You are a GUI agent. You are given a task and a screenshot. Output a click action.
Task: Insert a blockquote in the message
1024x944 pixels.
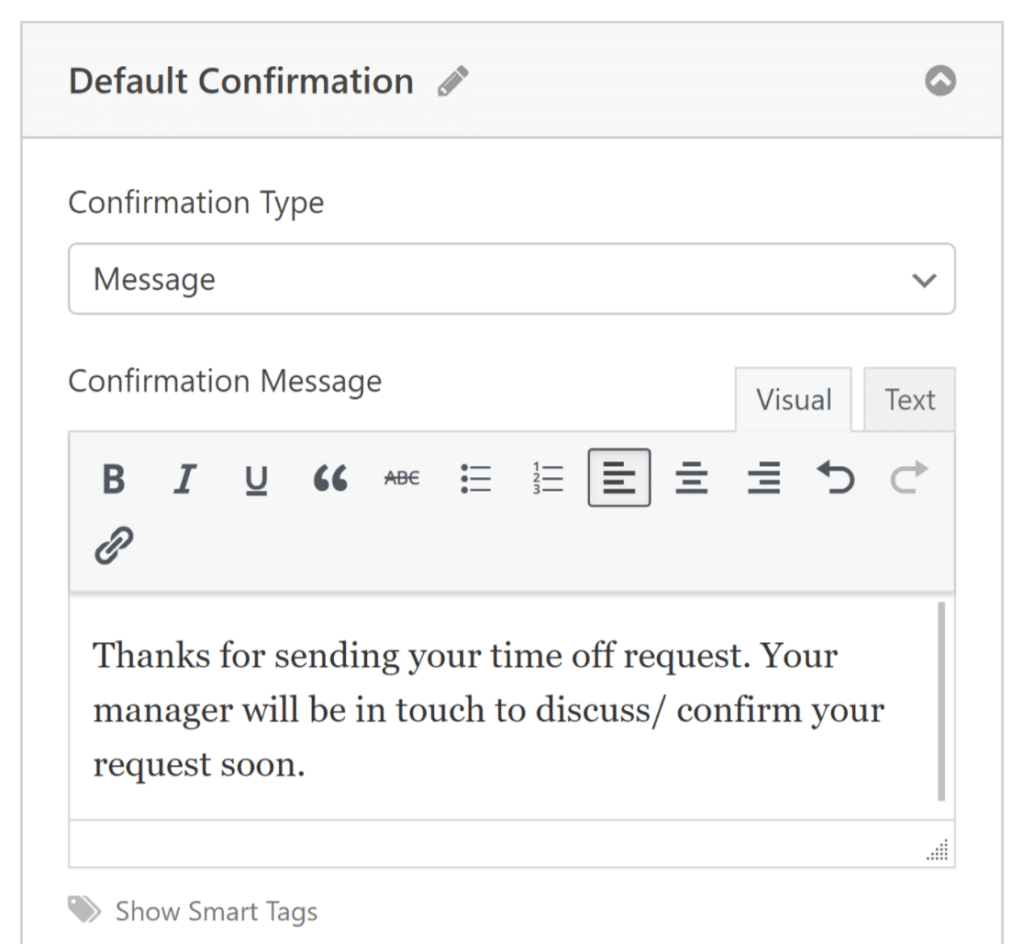329,478
